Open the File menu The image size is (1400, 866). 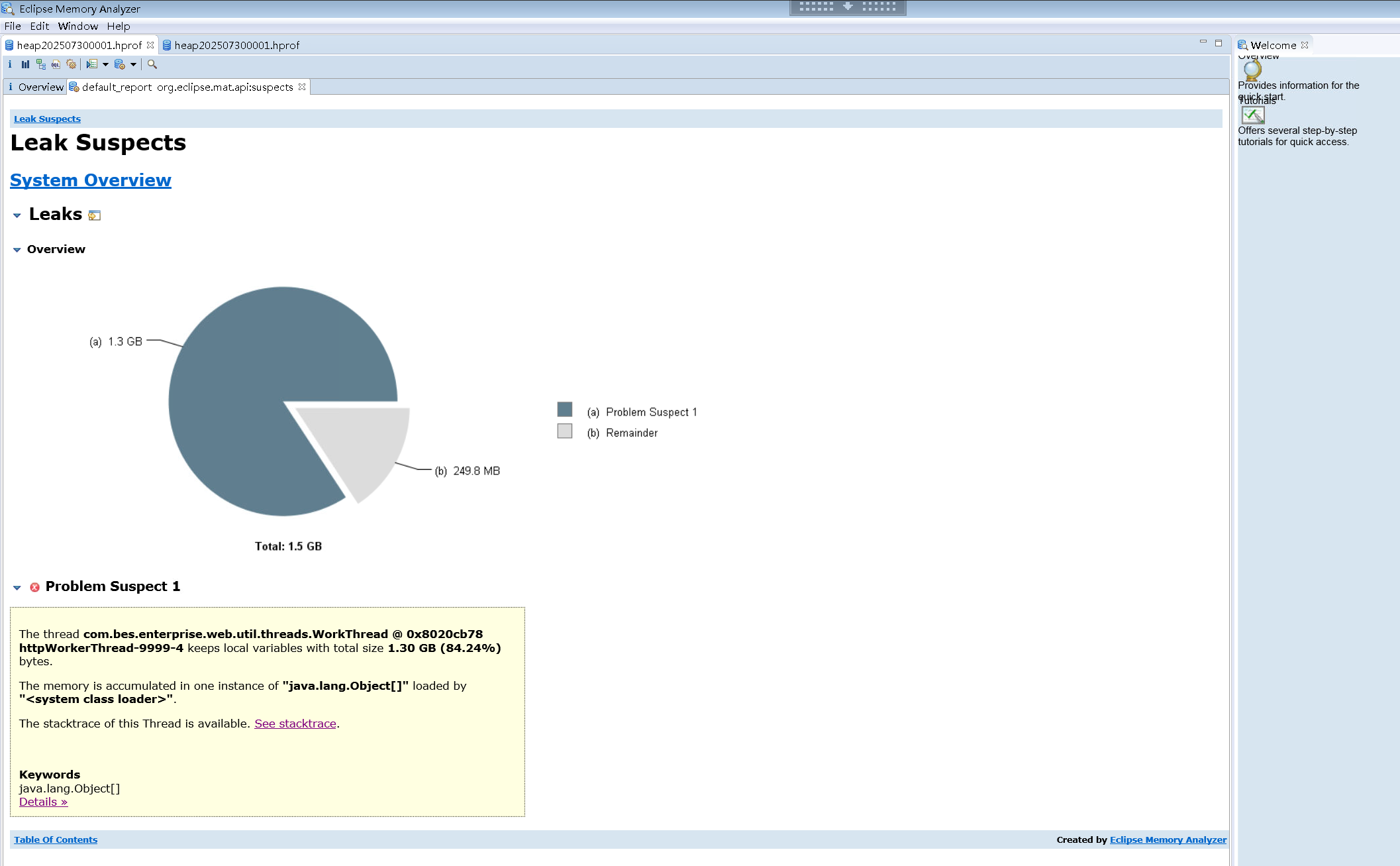point(13,26)
